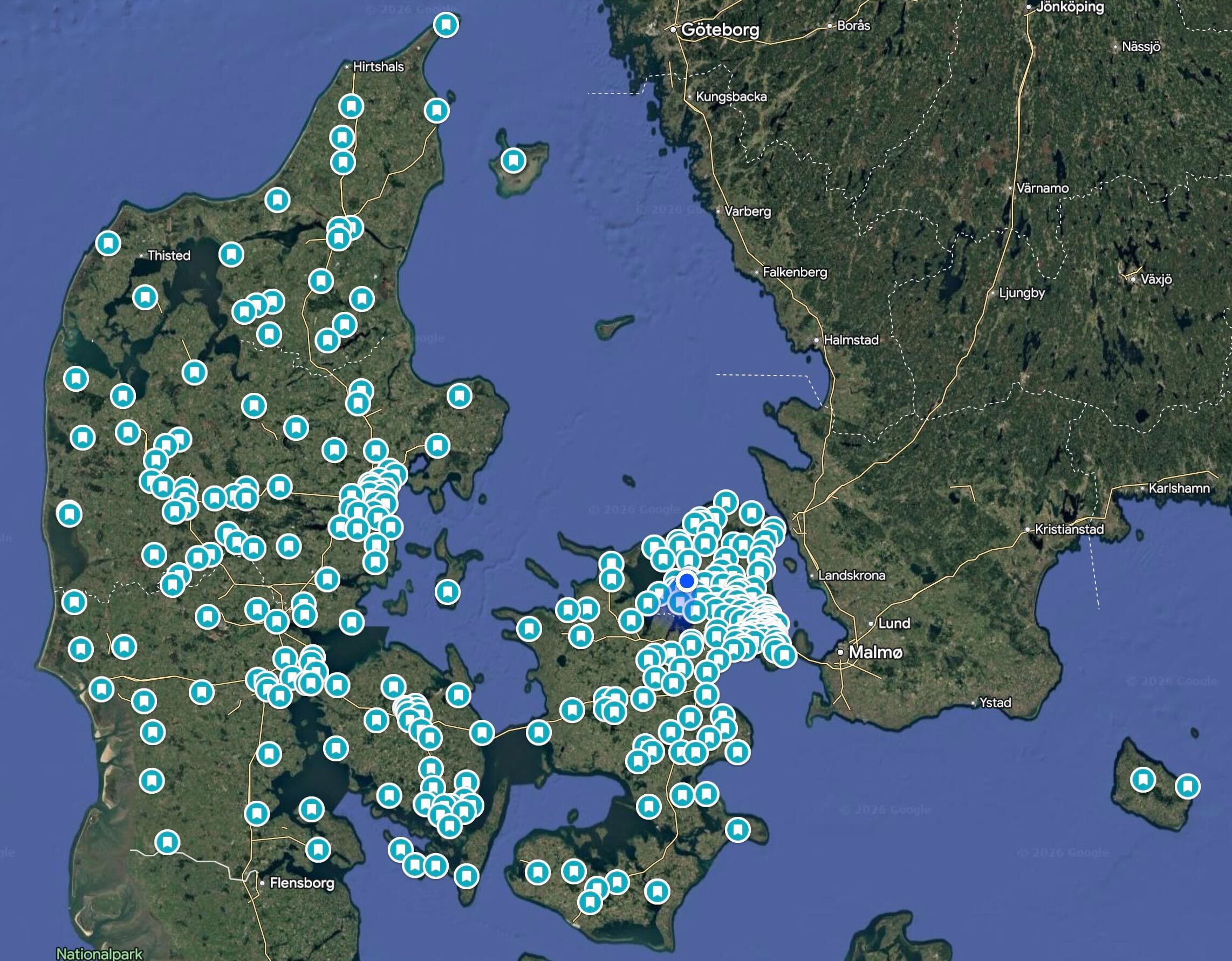Open saved marker northeast of Flensborg label

pos(318,849)
